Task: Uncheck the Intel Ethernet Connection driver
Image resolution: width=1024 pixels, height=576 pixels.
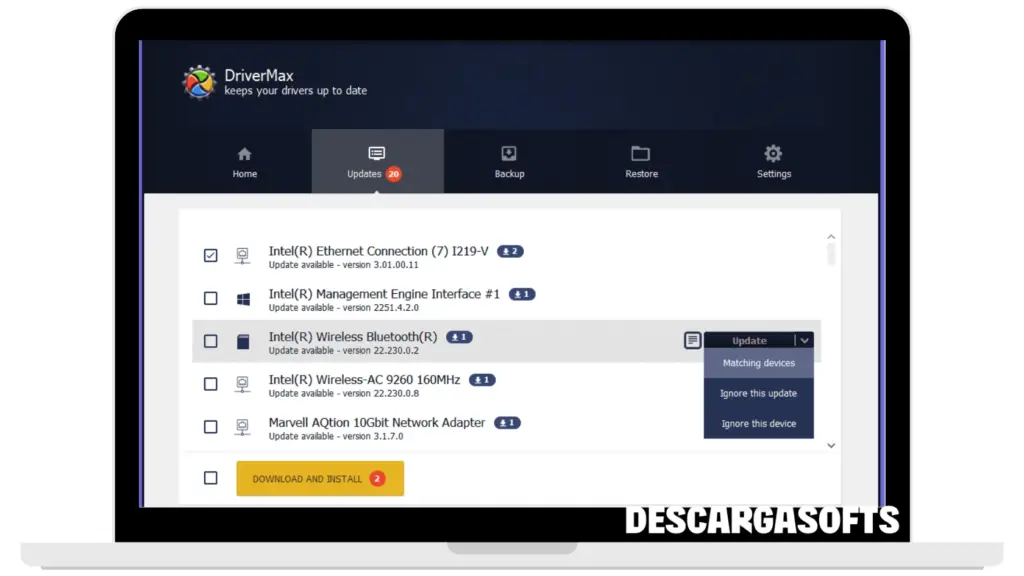Action: 210,255
